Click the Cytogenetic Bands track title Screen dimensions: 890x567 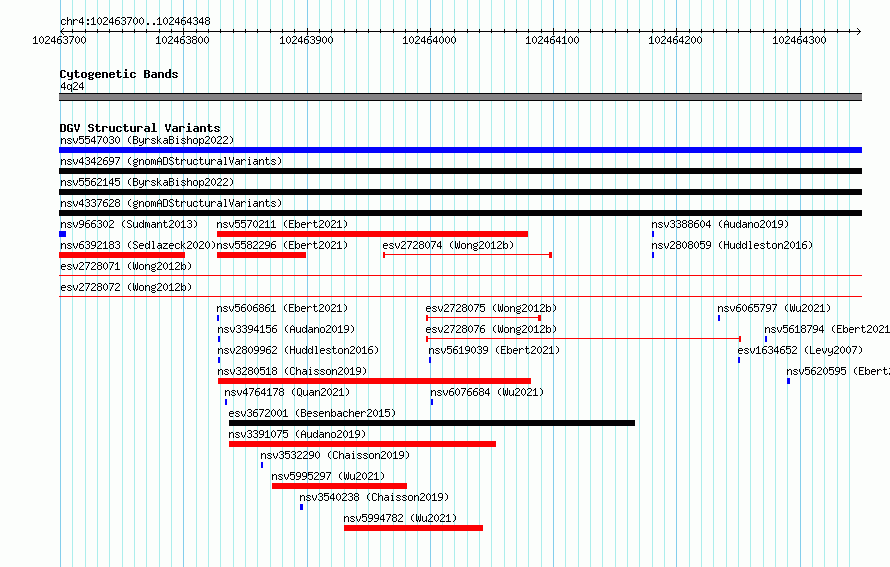(119, 74)
